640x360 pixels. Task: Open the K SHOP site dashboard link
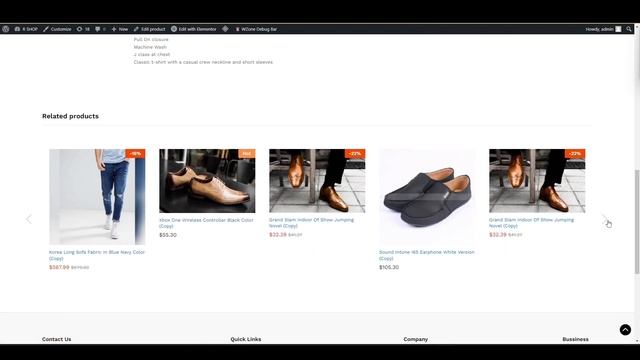coord(26,29)
